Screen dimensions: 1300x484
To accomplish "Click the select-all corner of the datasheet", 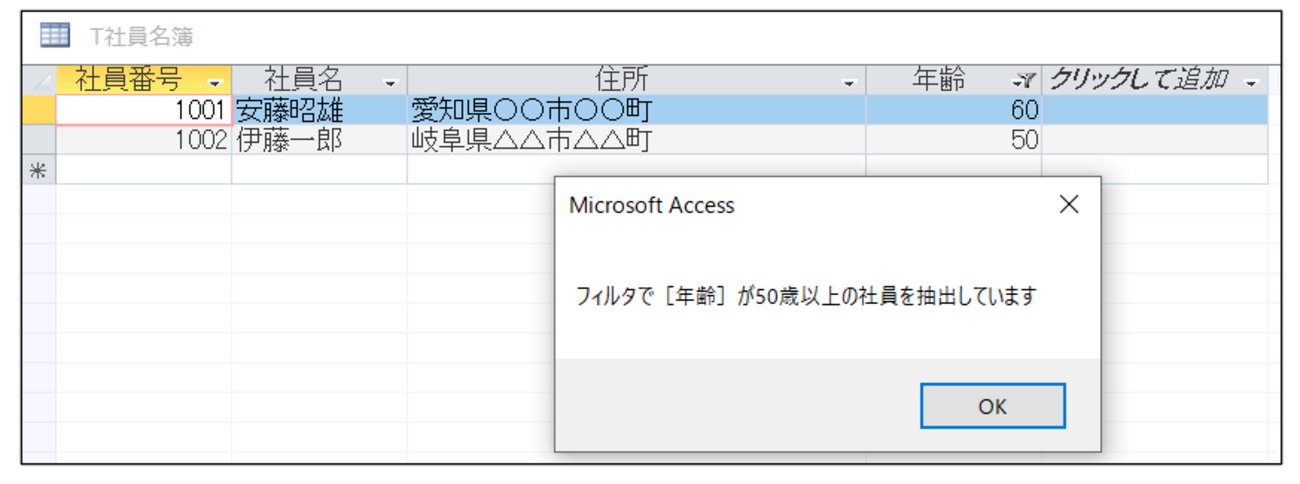I will 39,80.
